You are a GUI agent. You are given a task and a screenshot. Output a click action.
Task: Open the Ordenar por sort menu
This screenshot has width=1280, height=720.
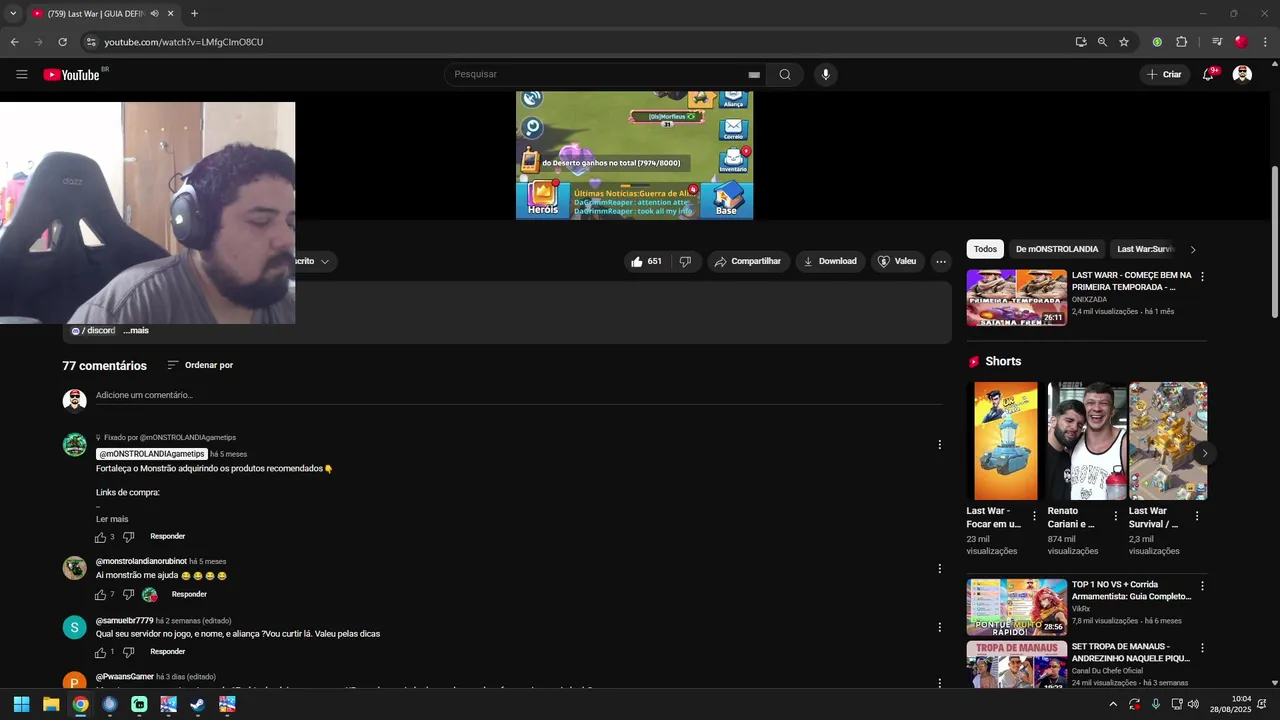pos(200,365)
